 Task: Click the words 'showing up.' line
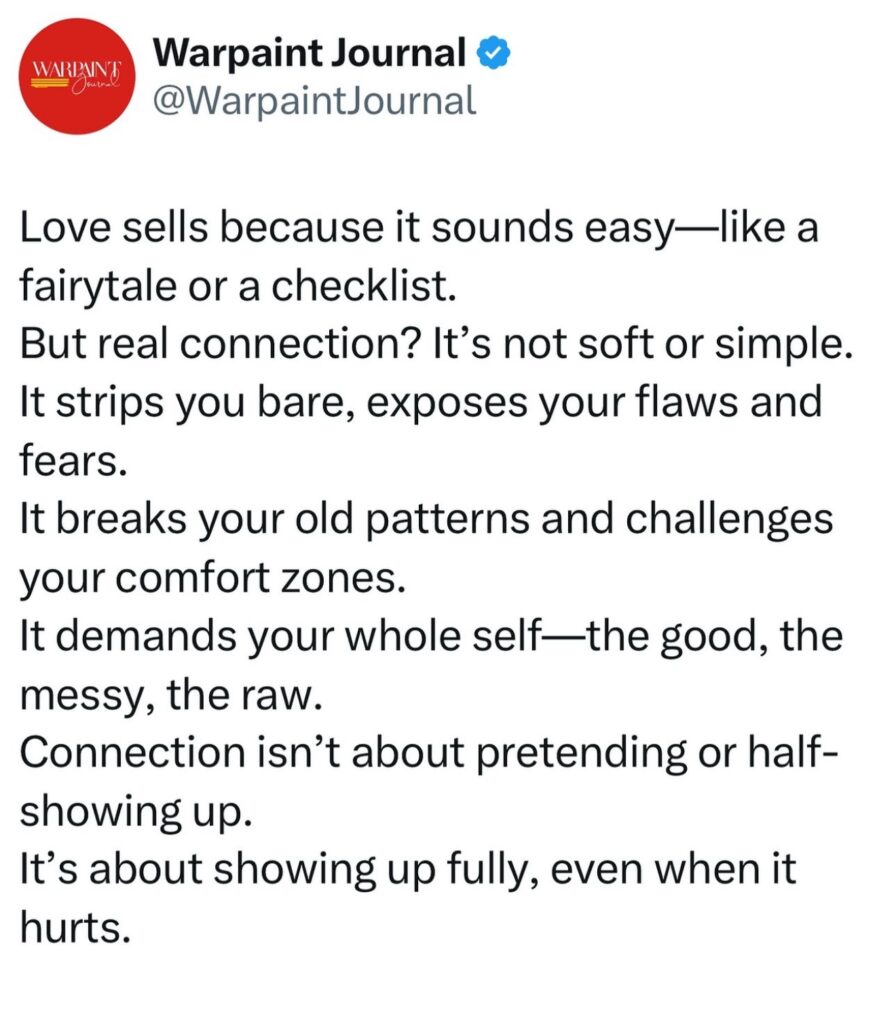(136, 811)
